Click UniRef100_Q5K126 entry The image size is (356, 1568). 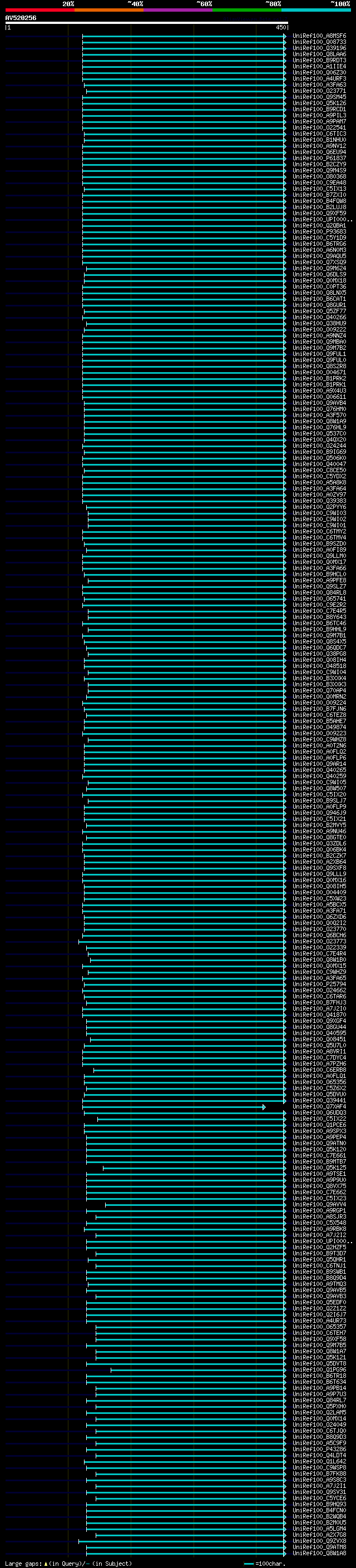(x=319, y=103)
